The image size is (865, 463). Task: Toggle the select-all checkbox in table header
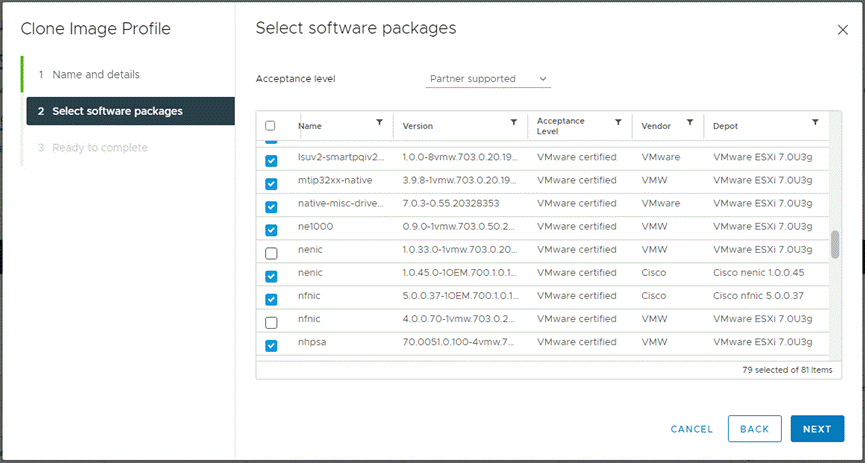(270, 126)
